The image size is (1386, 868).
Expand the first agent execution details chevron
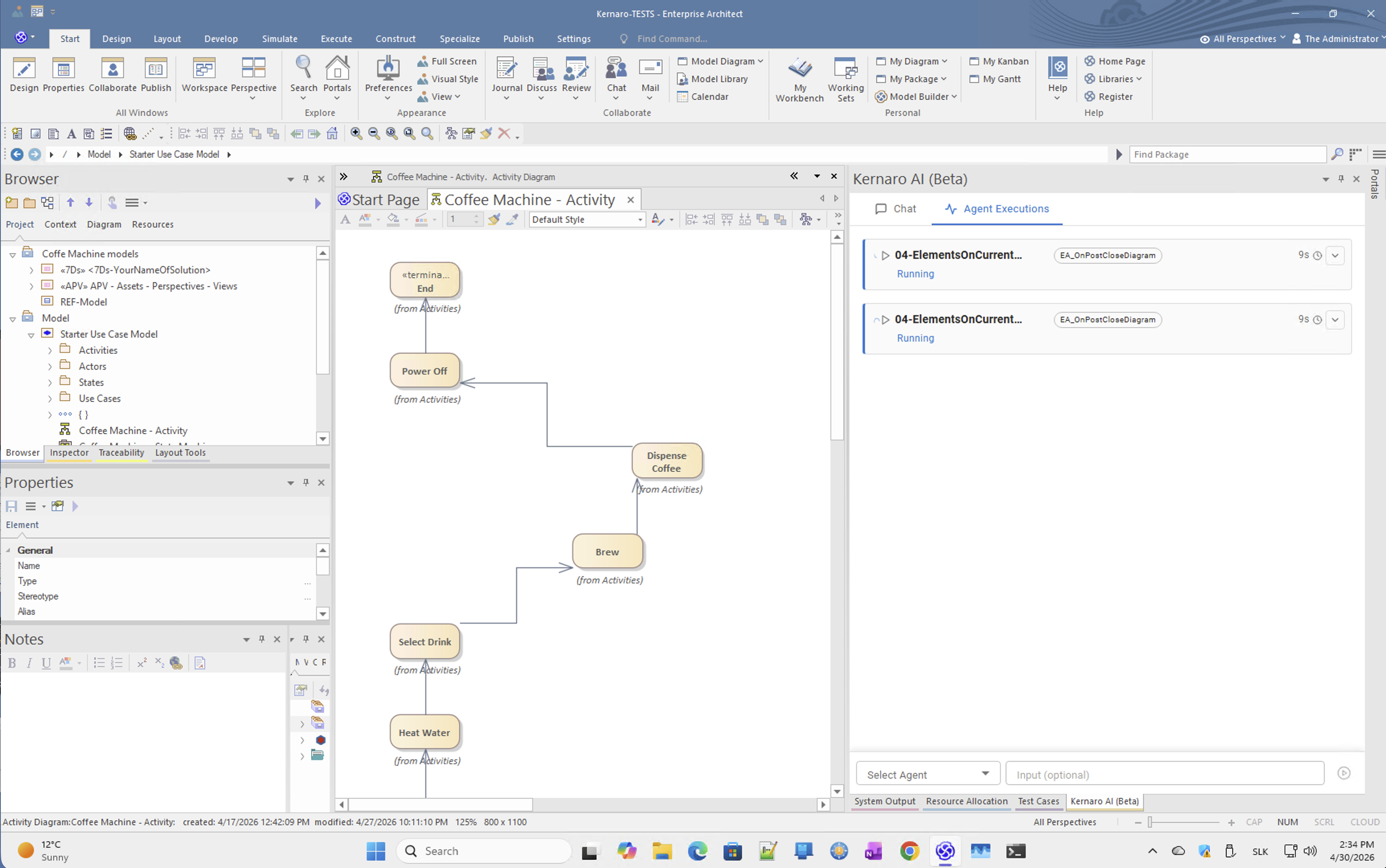(x=1335, y=256)
